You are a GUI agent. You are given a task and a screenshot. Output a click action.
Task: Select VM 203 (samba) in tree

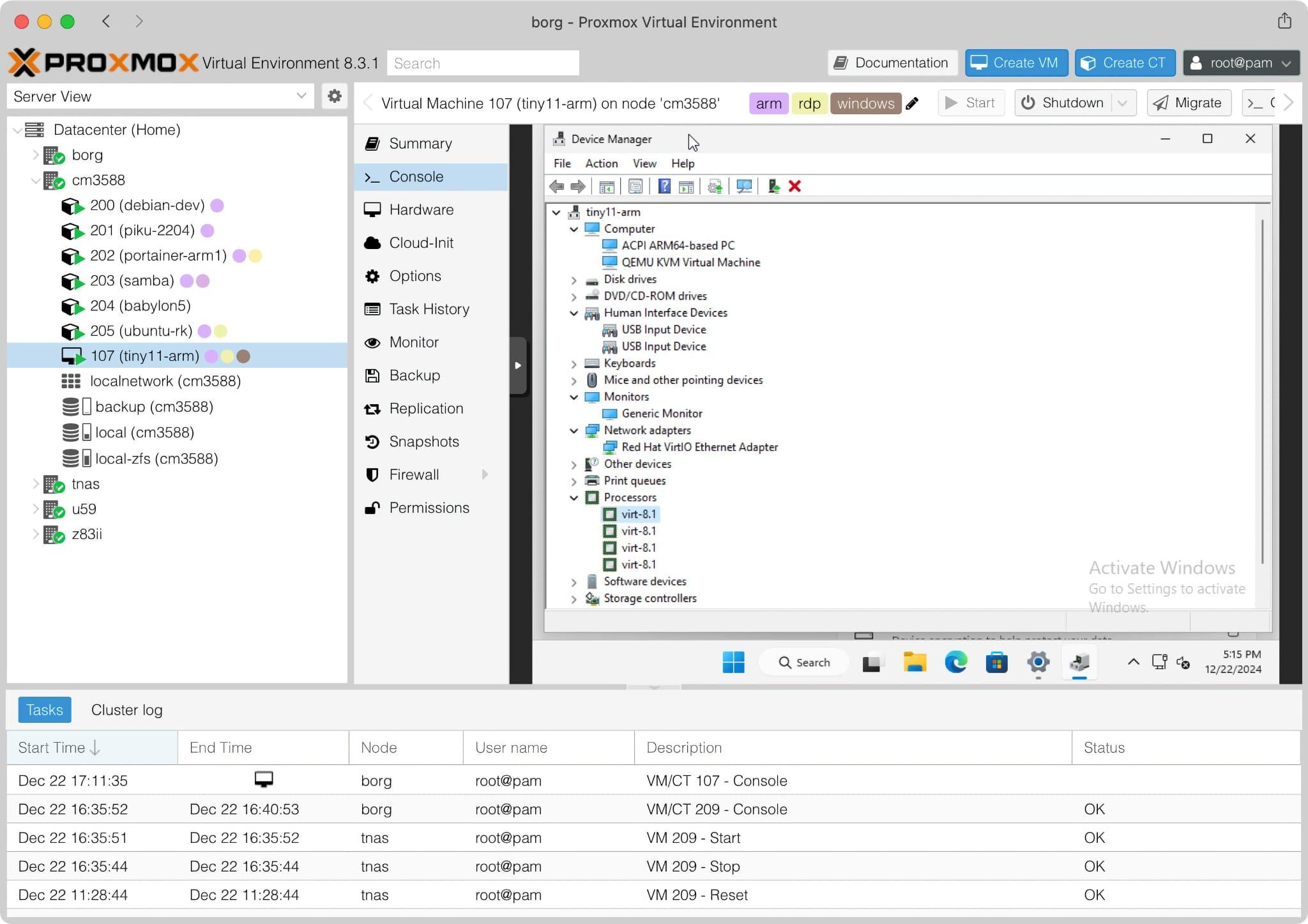(177, 281)
